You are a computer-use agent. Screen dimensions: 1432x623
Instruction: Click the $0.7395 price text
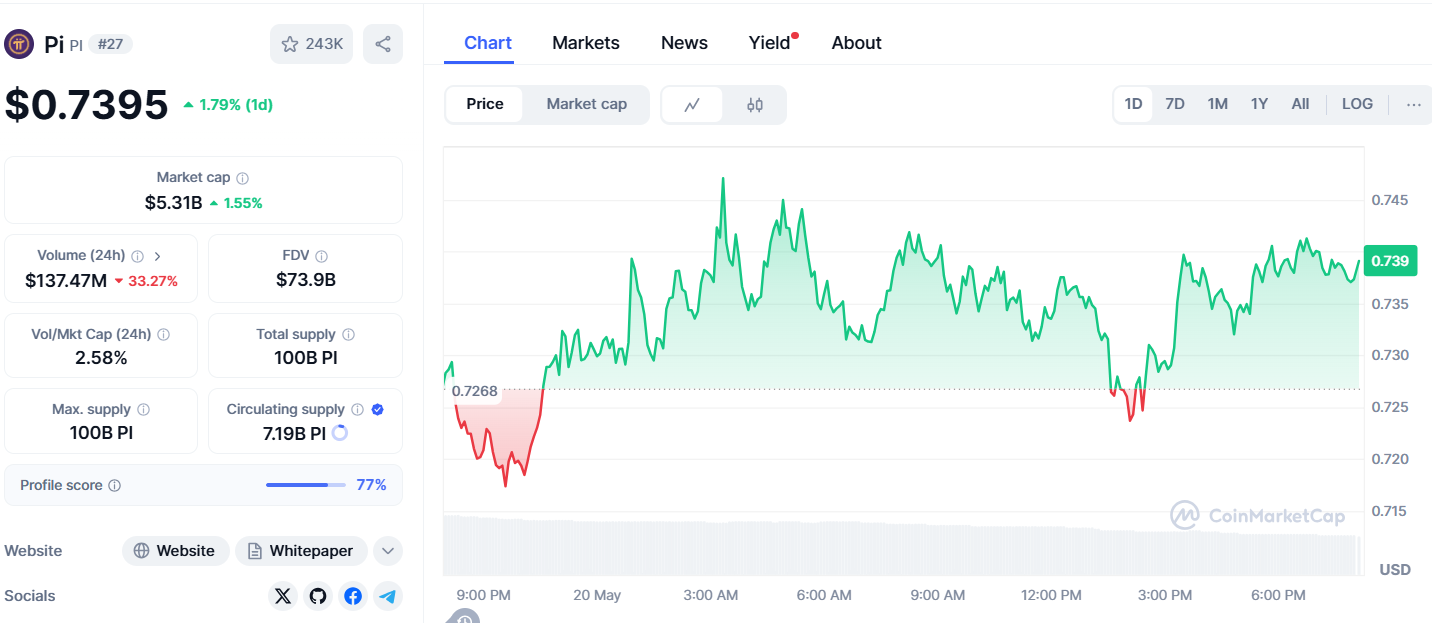click(86, 105)
